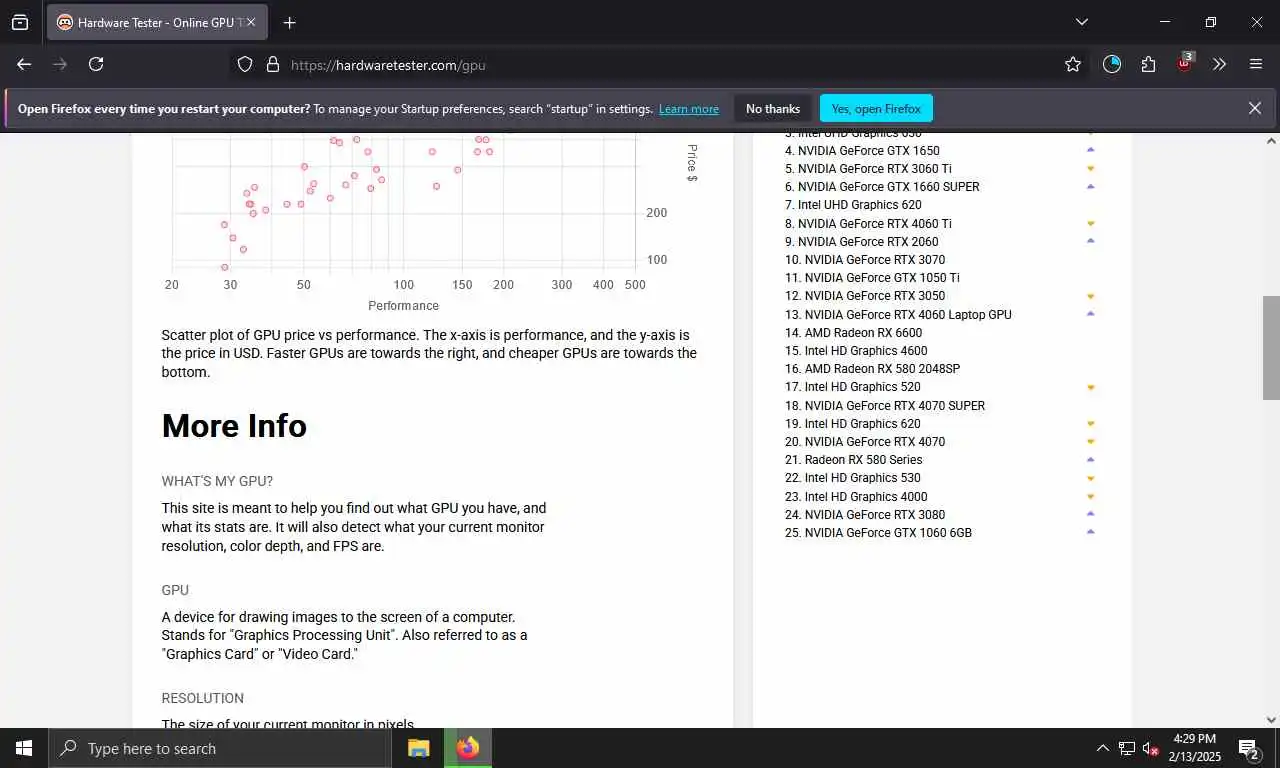
Task: Open the Learn more link
Action: [x=689, y=109]
